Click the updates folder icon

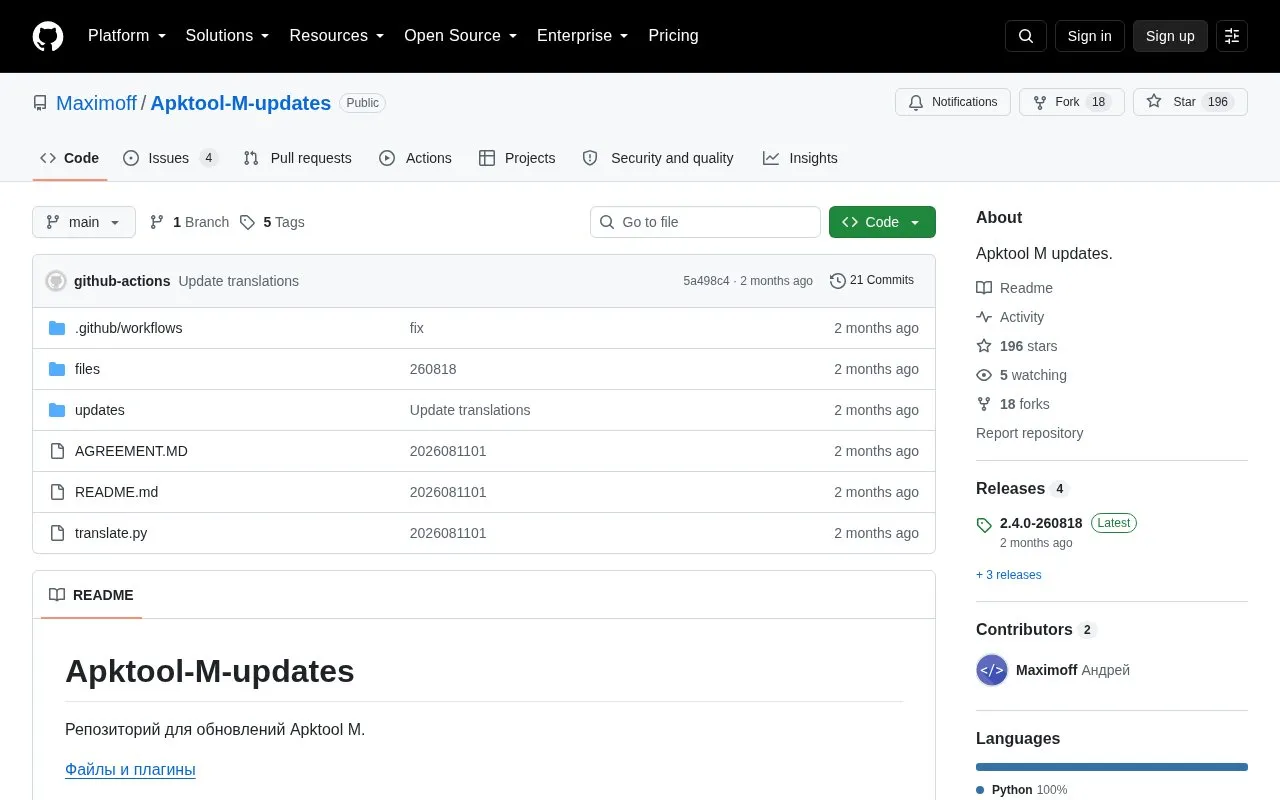click(x=57, y=410)
